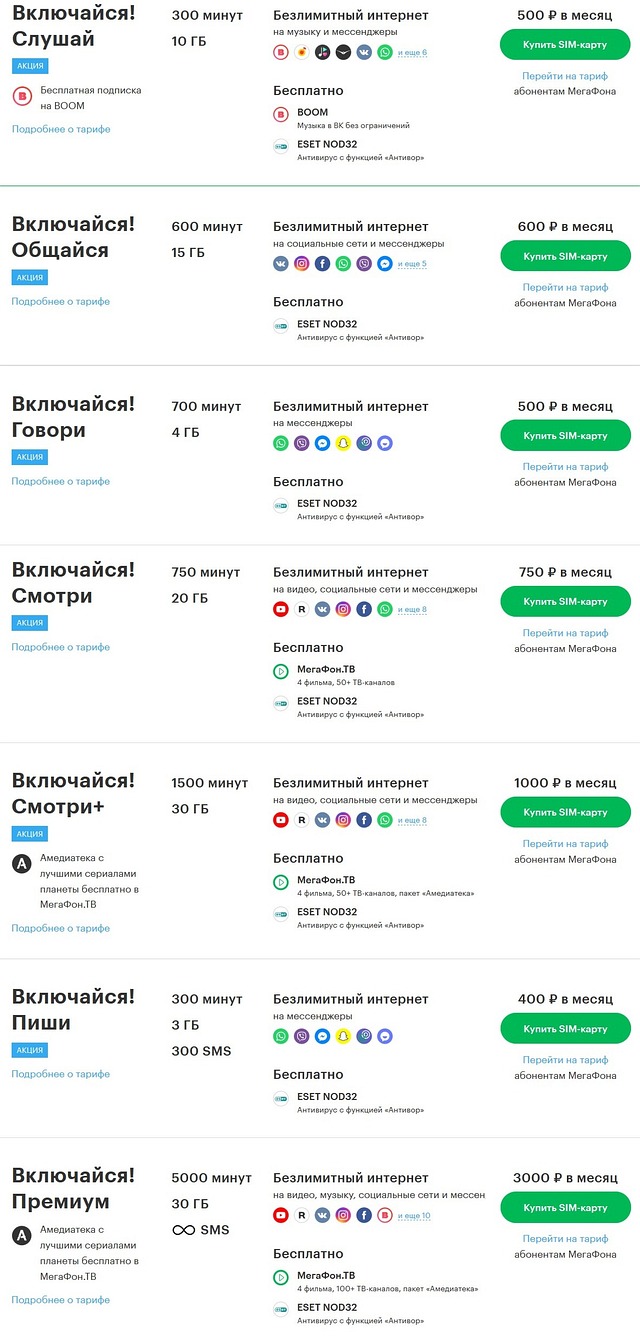Click 'Перейти на тариф' for the 400 ₽ tariff
Image resolution: width=640 pixels, height=1337 pixels.
pos(565,1060)
